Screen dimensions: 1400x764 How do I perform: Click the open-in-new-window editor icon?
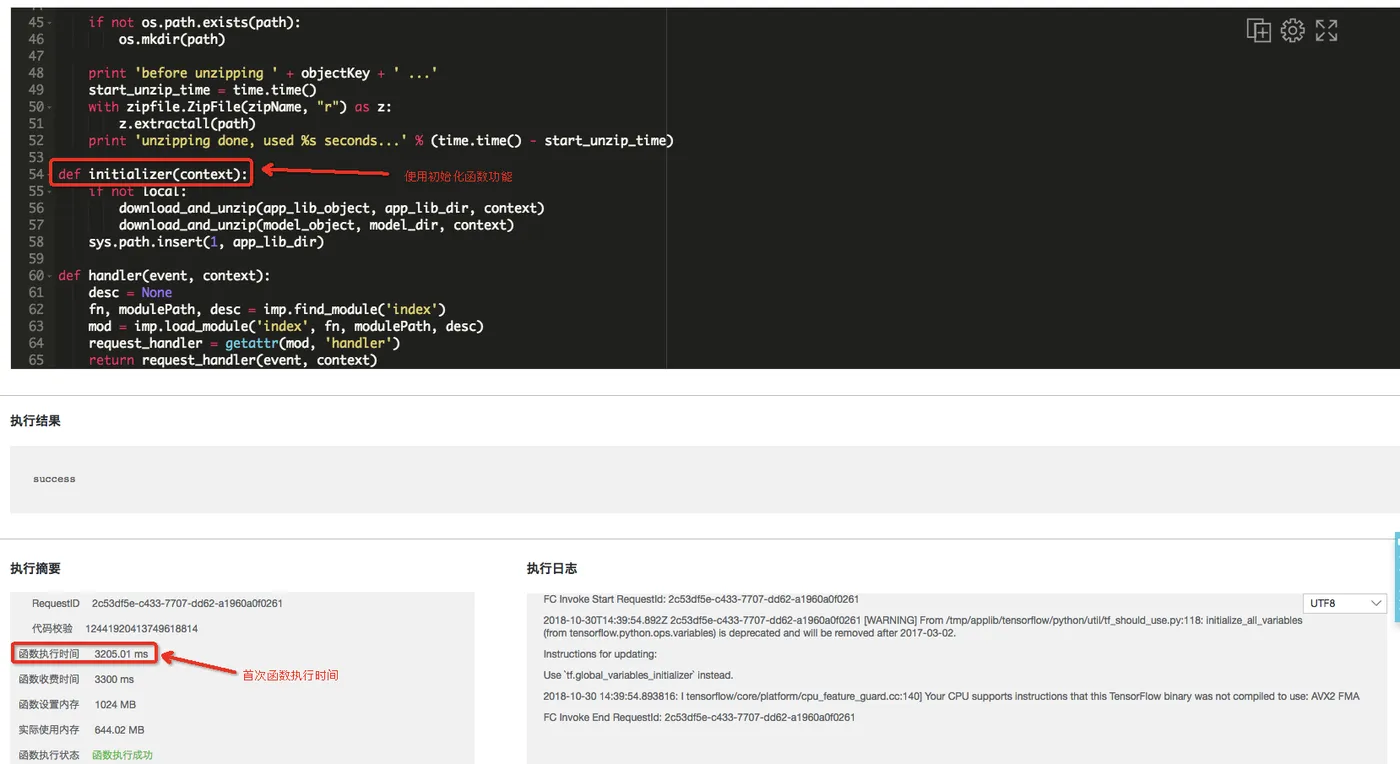[x=1258, y=31]
